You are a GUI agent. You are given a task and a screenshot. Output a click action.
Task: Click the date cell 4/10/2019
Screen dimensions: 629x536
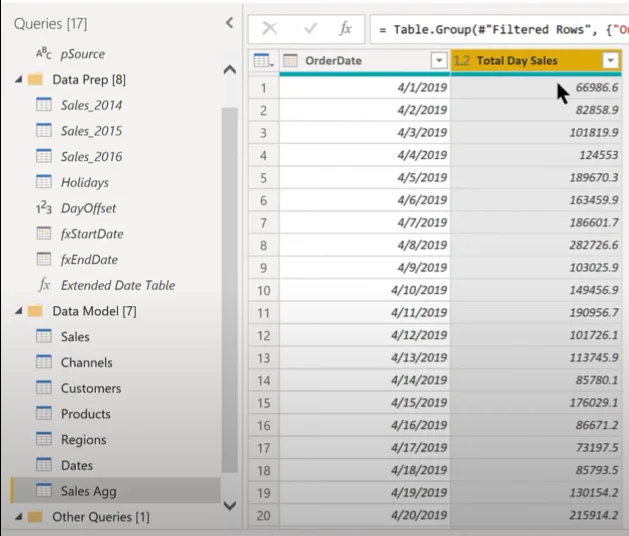point(365,290)
